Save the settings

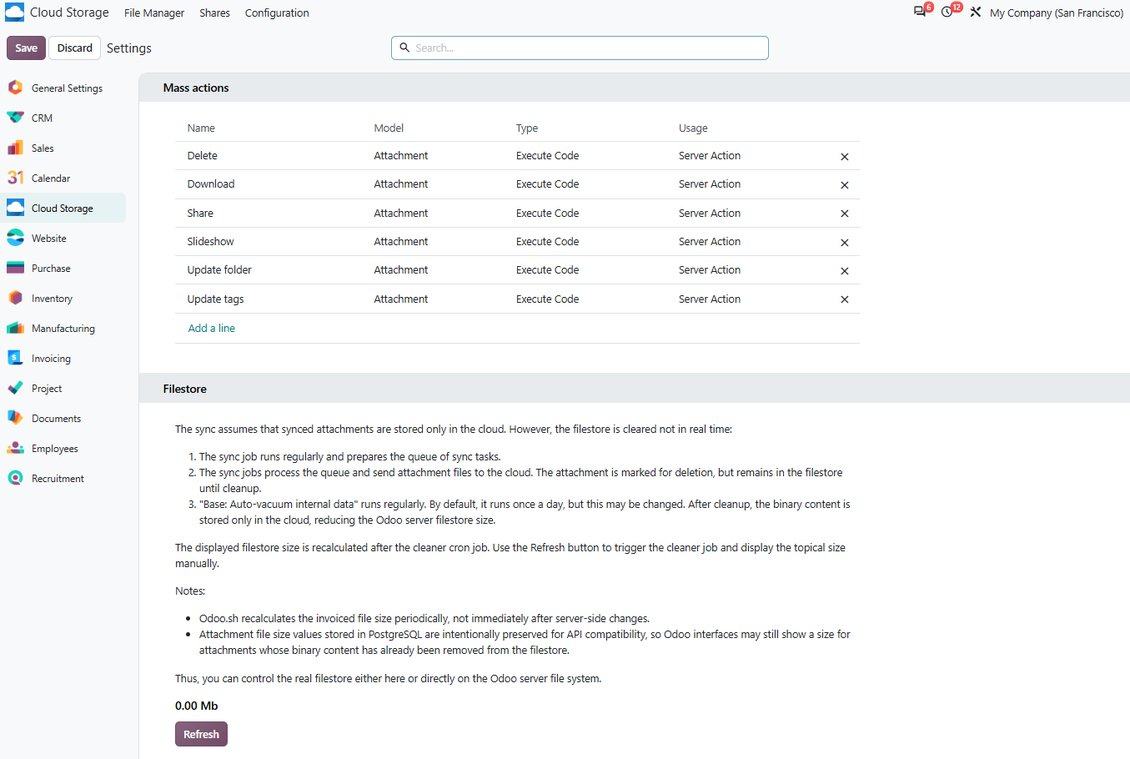[x=26, y=48]
